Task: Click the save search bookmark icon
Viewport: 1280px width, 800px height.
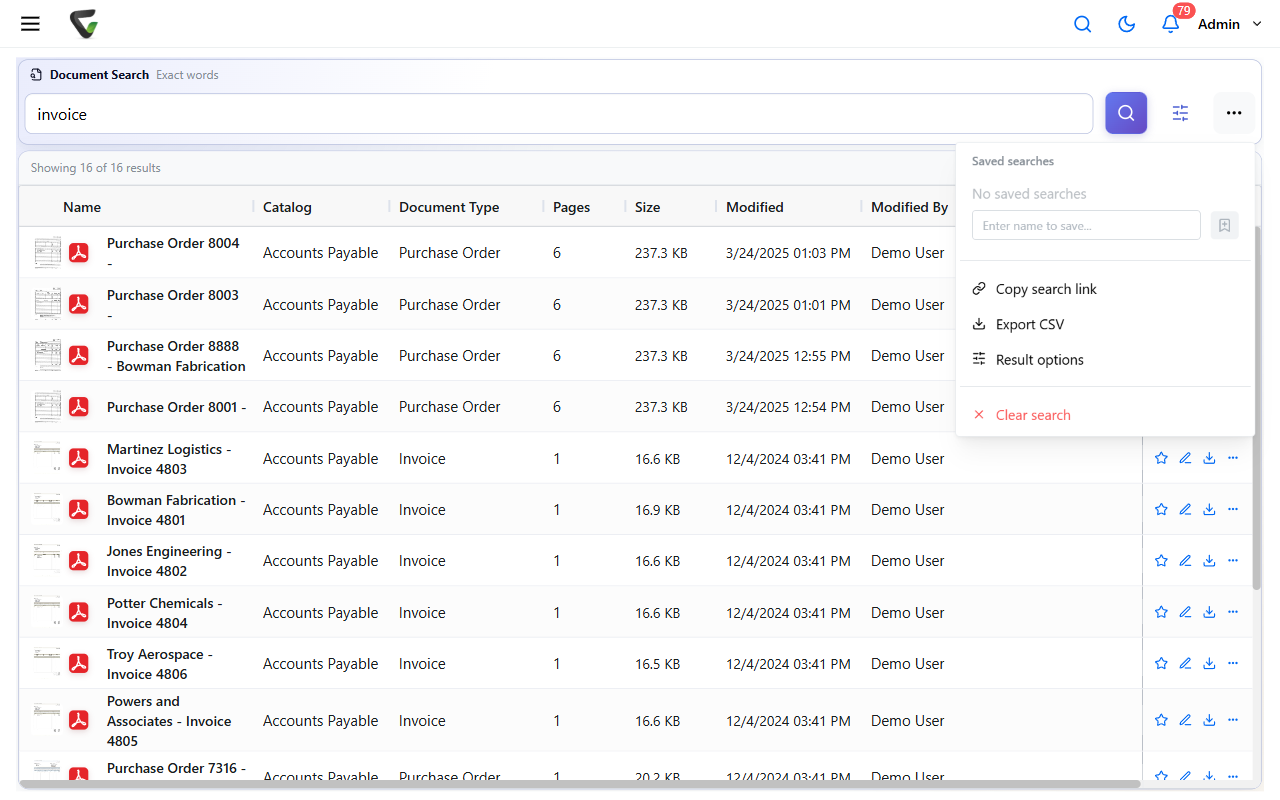Action: click(x=1224, y=225)
